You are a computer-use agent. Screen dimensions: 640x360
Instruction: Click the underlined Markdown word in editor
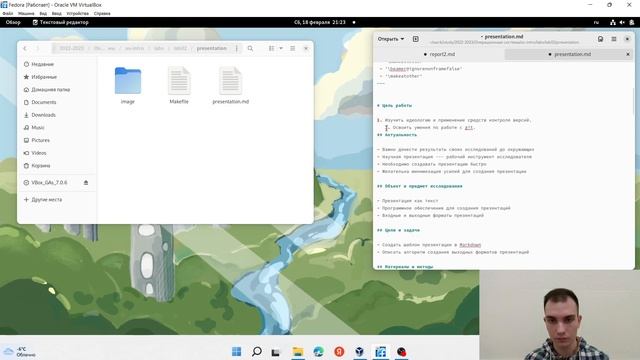coord(470,245)
